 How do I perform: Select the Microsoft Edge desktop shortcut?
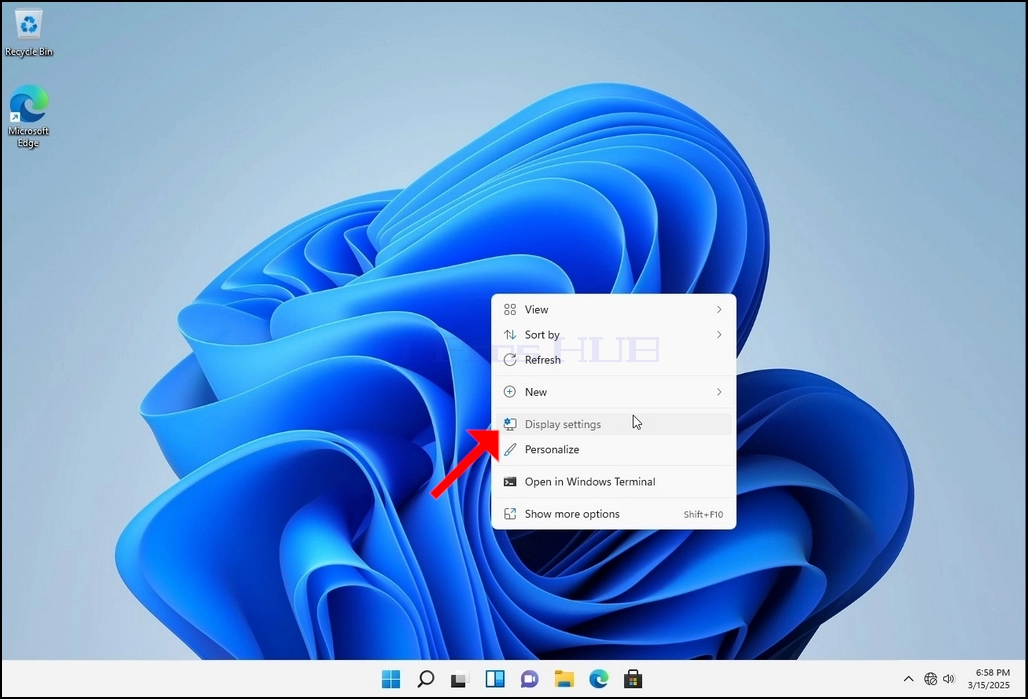(28, 116)
